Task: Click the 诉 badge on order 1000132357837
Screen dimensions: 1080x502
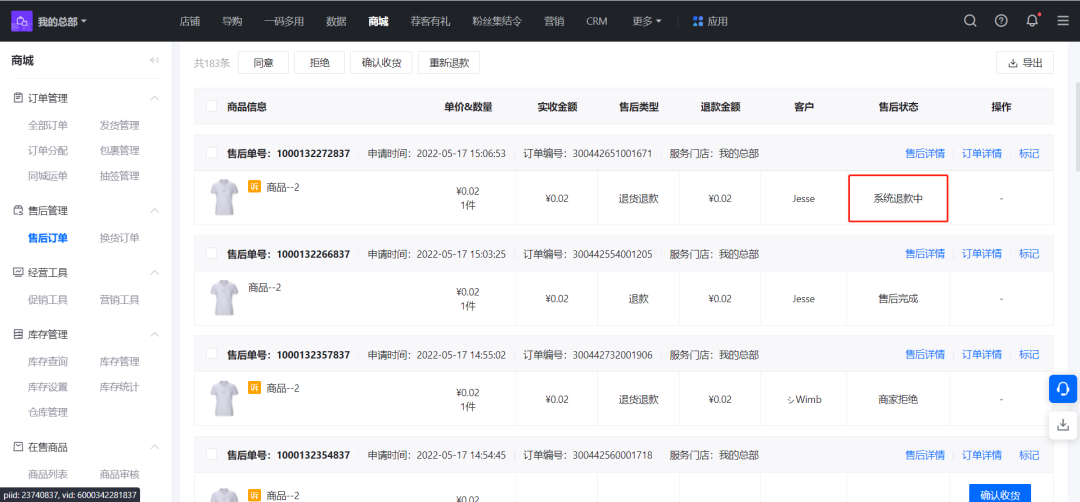Action: pyautogui.click(x=254, y=388)
